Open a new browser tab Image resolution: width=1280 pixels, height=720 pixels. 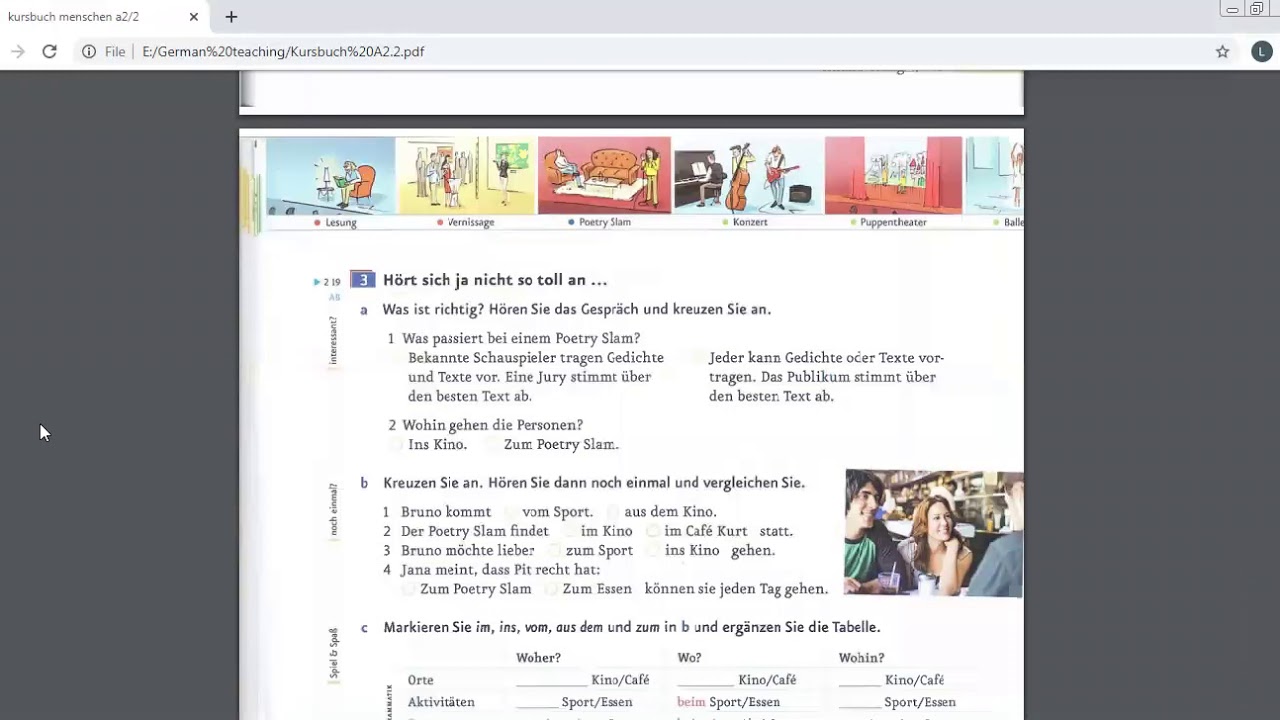231,17
